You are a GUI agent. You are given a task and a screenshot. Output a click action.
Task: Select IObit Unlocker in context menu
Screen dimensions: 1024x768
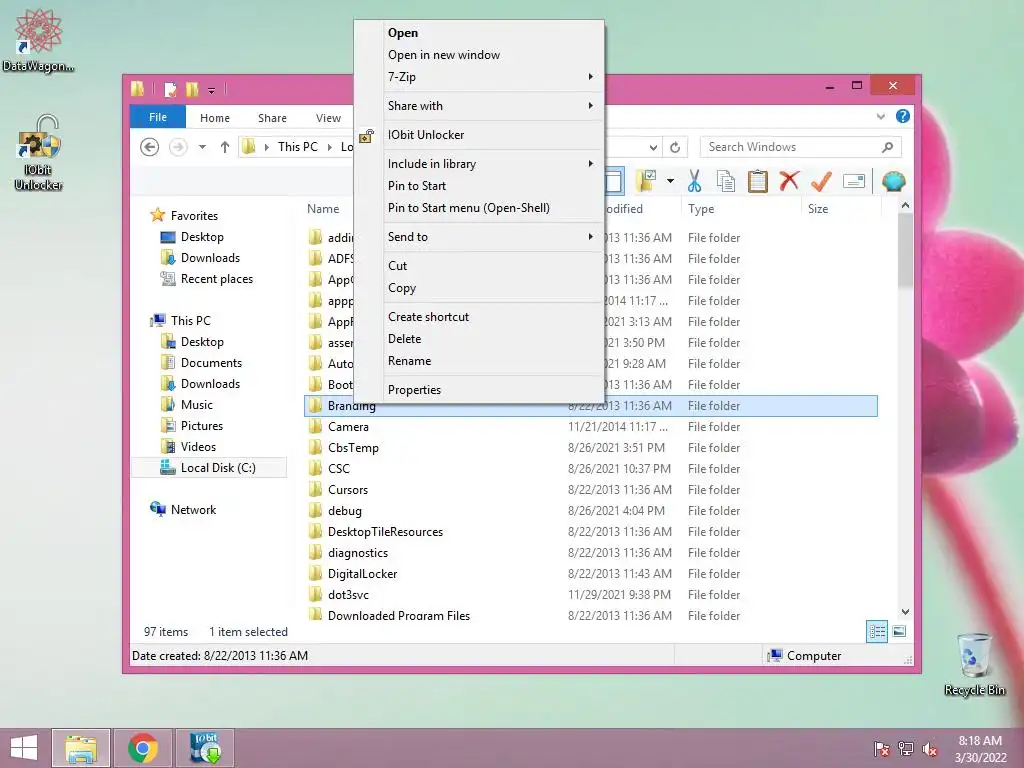click(x=479, y=135)
